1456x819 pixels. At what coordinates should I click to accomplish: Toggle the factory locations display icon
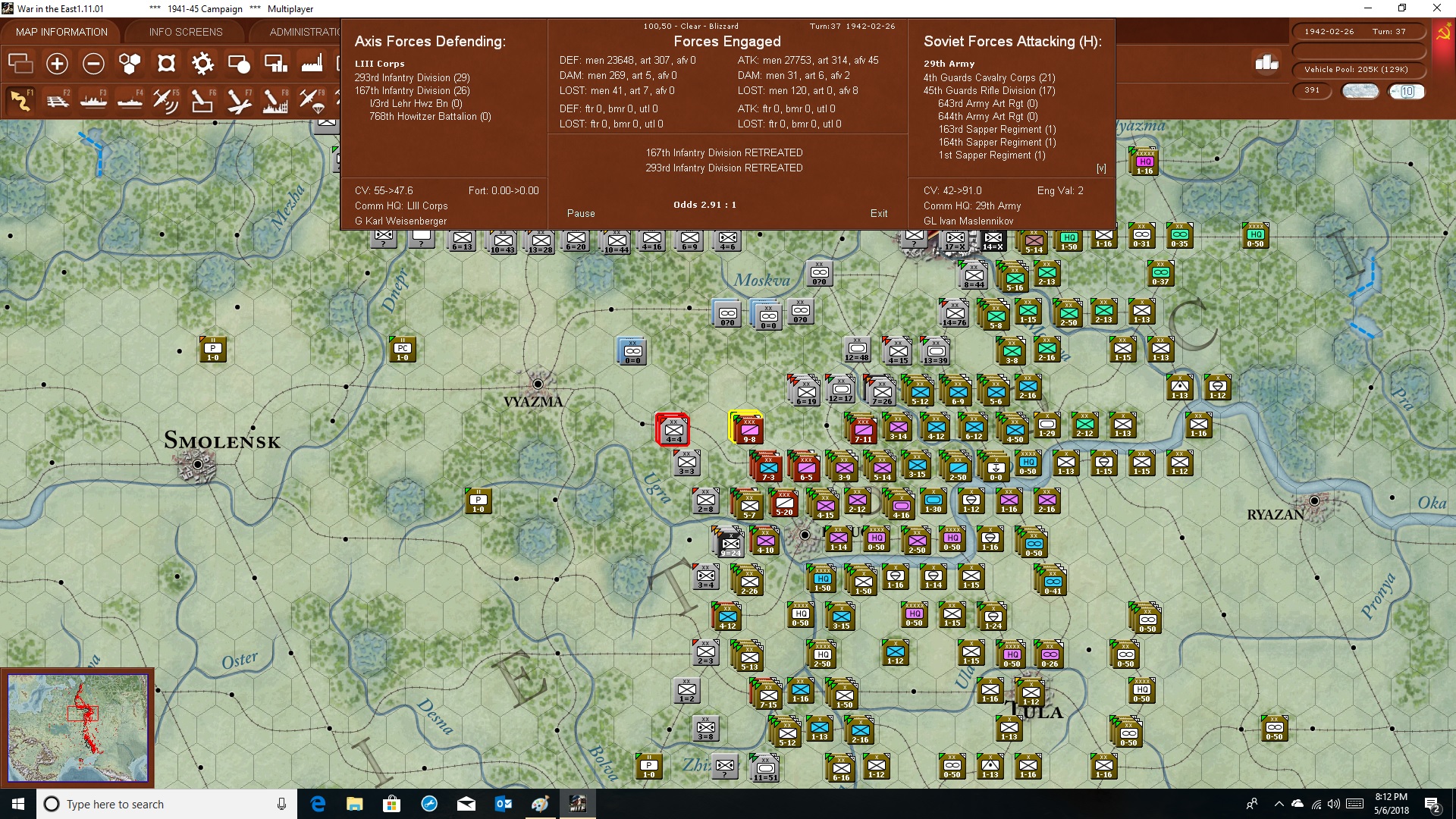point(312,64)
